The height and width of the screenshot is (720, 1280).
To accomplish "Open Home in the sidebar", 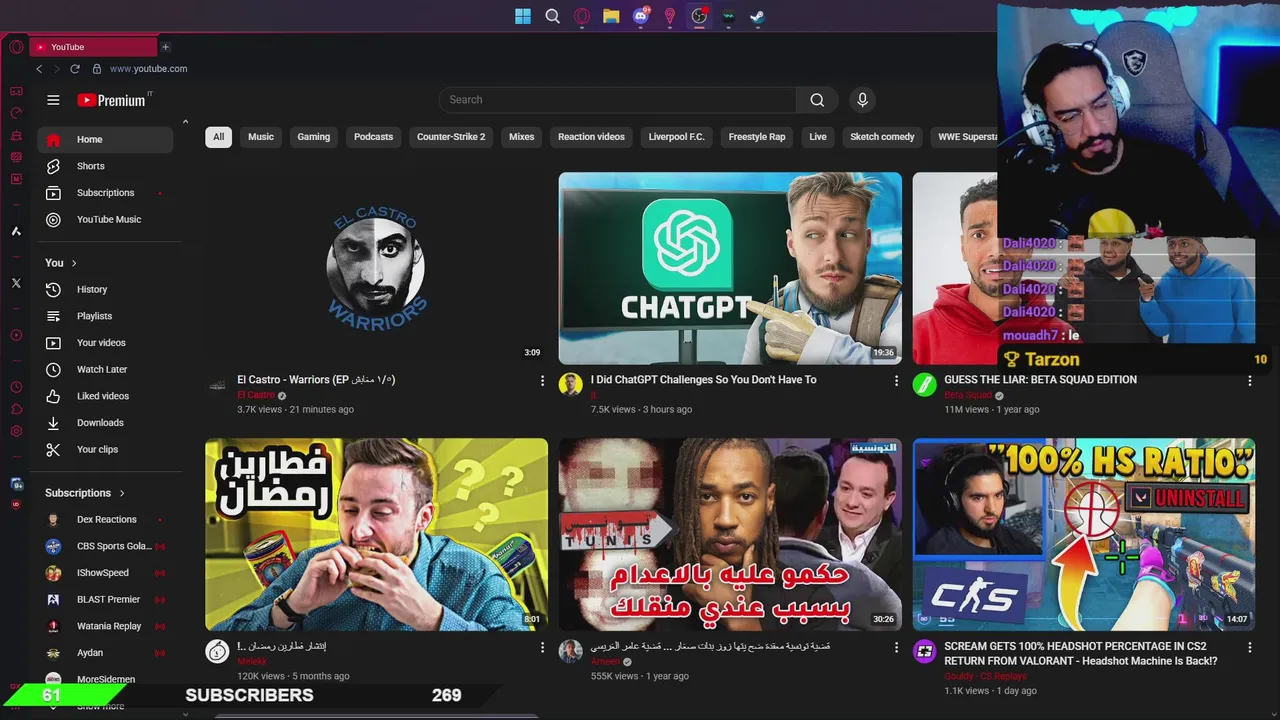I will (x=105, y=140).
